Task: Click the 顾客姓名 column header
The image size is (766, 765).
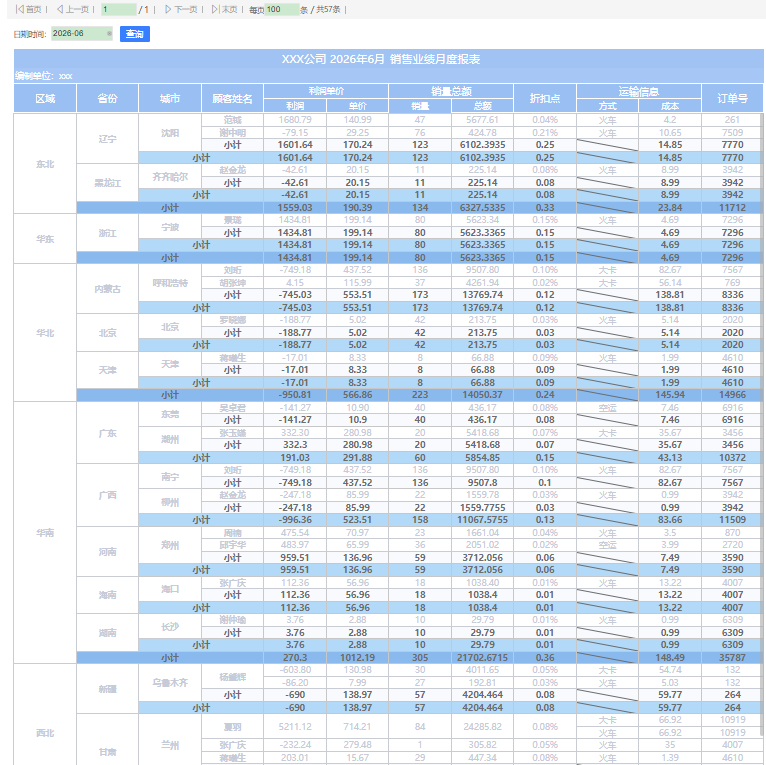Action: click(x=233, y=98)
